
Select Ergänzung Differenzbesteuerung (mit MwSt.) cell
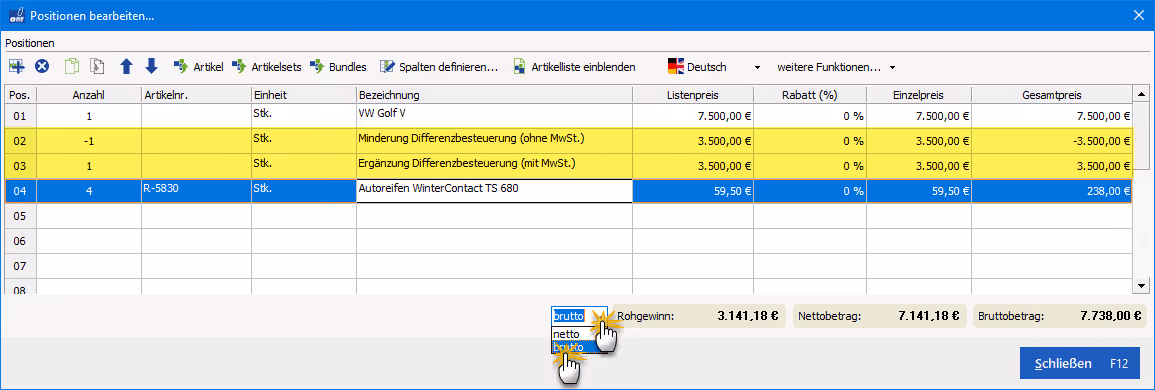tap(494, 166)
